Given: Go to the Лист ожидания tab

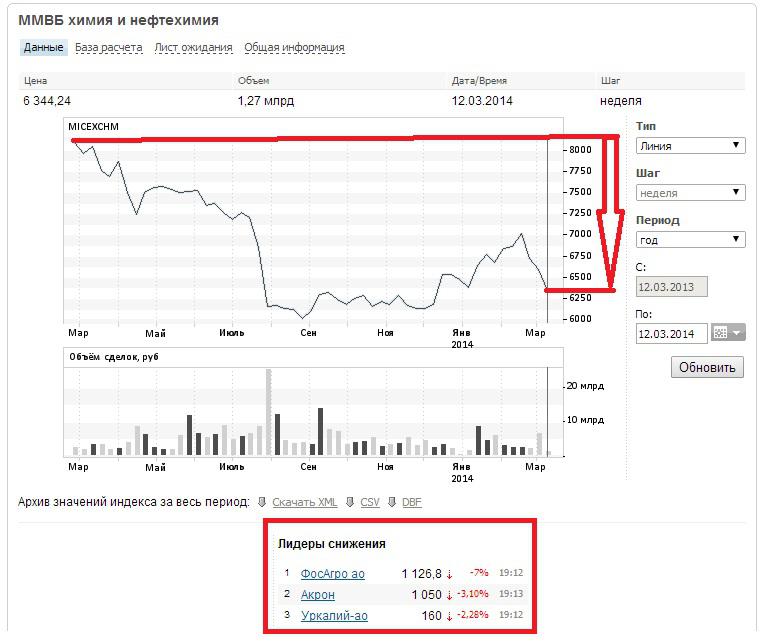Looking at the screenshot, I should (x=194, y=47).
